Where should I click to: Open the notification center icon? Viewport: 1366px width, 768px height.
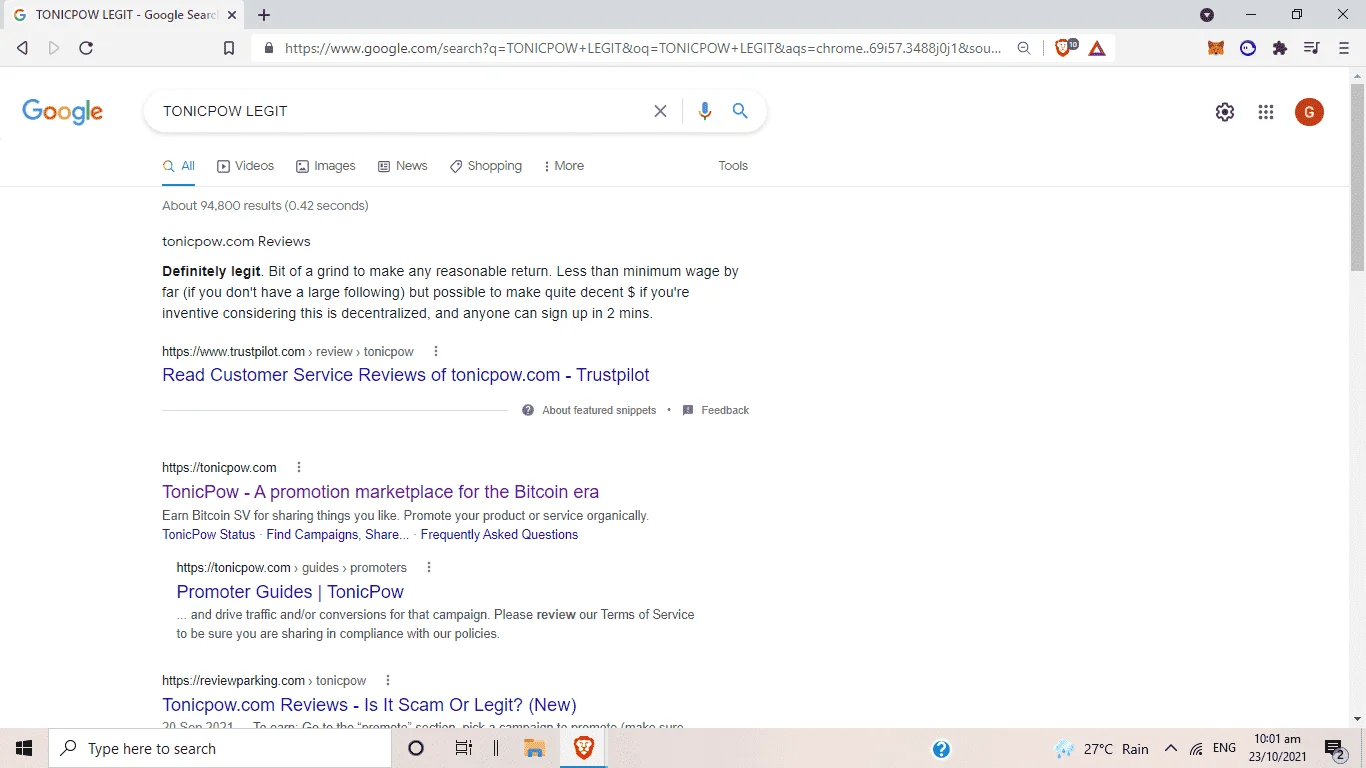click(1334, 749)
